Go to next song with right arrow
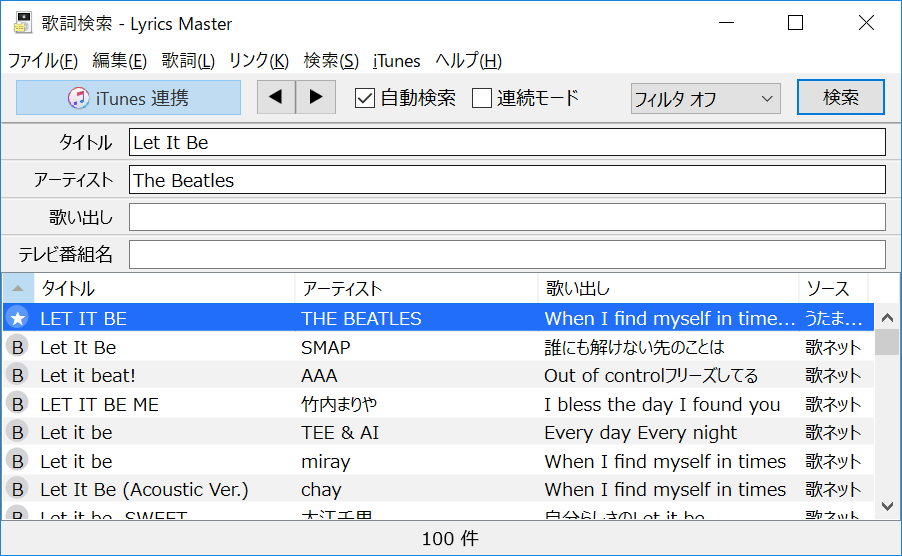Screen dimensions: 902x556 (316, 97)
